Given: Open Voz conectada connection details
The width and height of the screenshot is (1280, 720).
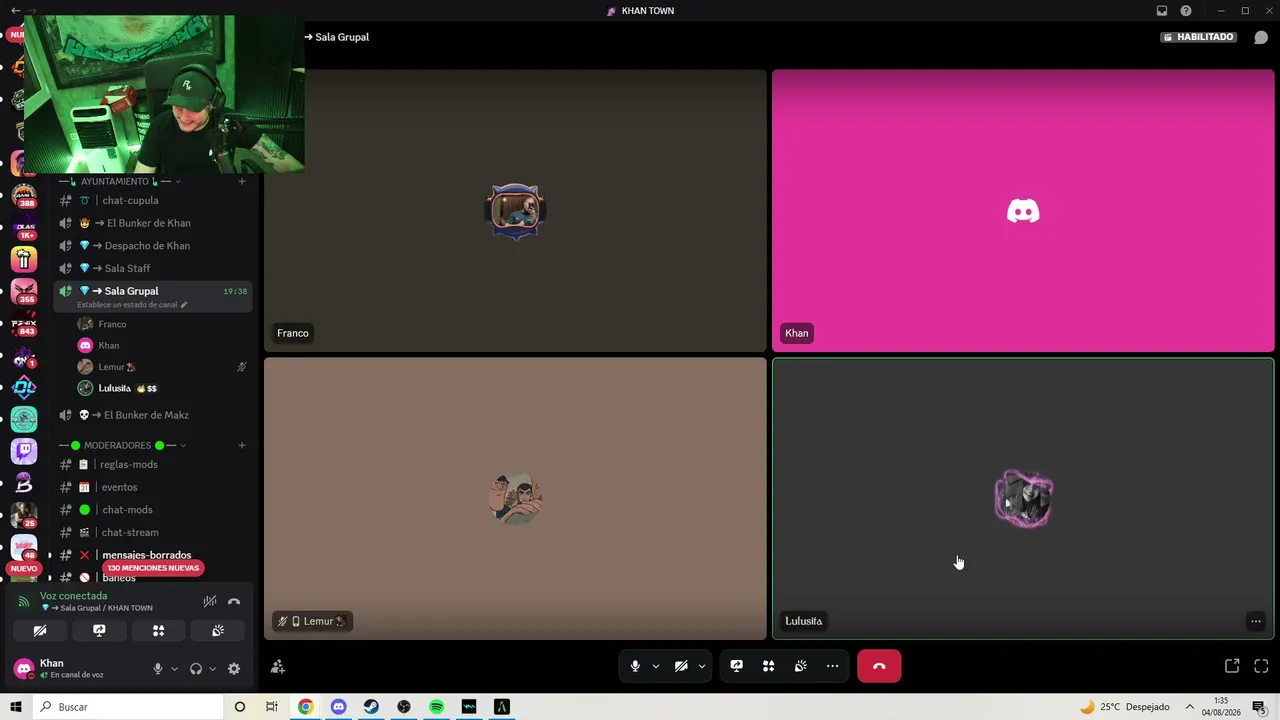Looking at the screenshot, I should [73, 596].
